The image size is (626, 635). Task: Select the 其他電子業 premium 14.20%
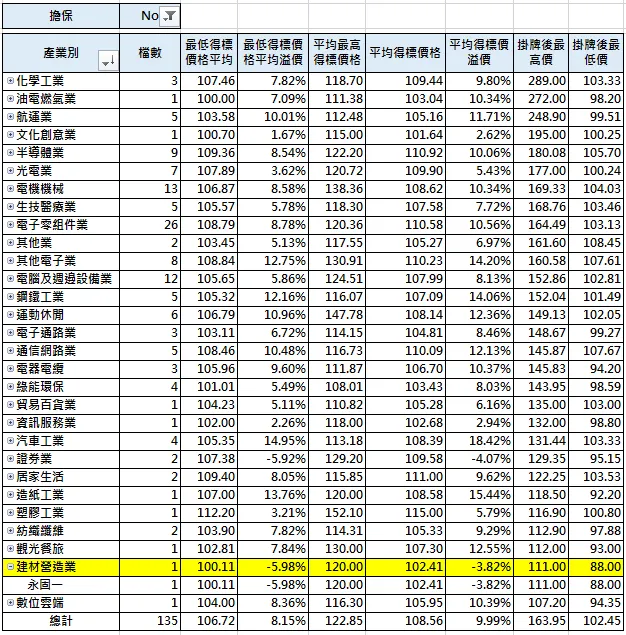pos(479,261)
